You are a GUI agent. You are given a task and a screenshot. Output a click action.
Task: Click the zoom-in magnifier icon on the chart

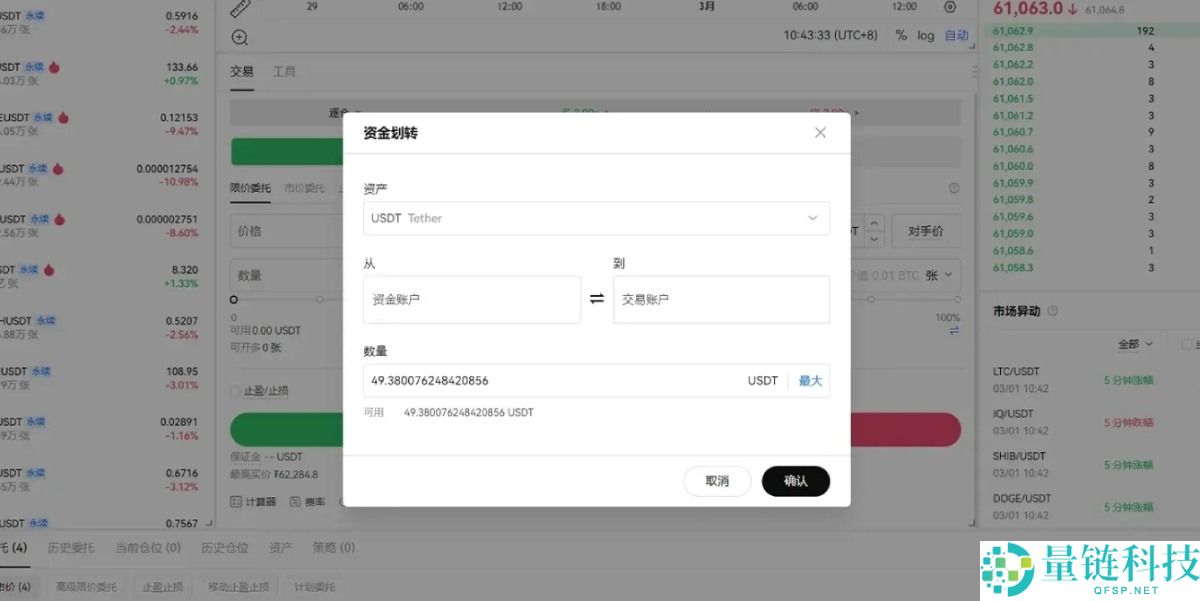pyautogui.click(x=239, y=36)
